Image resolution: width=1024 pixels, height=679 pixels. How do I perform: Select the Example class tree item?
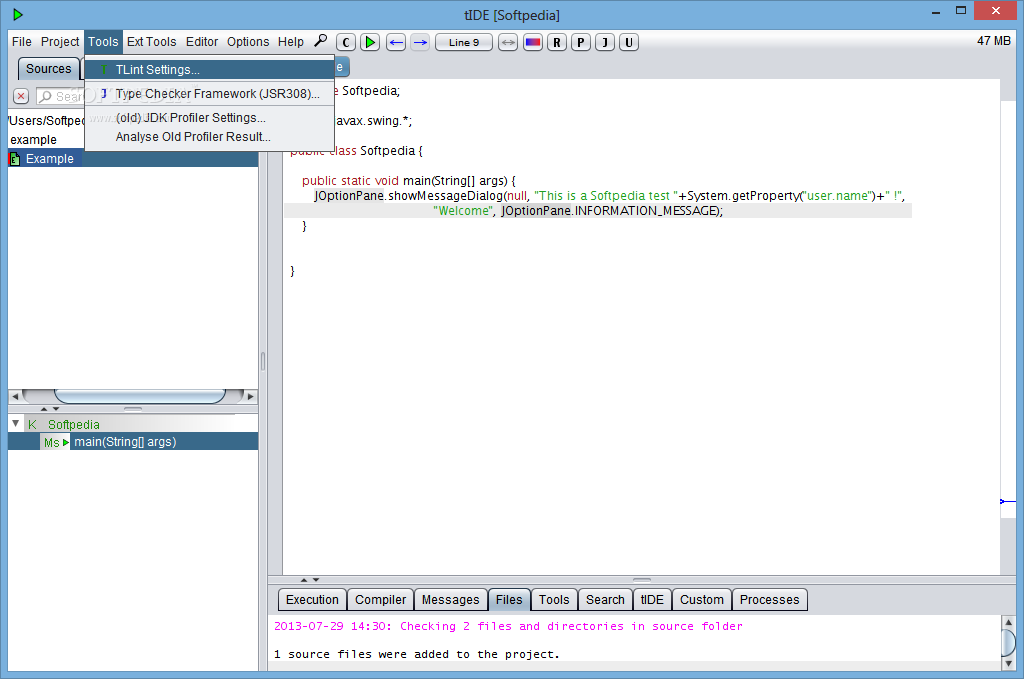pos(133,159)
